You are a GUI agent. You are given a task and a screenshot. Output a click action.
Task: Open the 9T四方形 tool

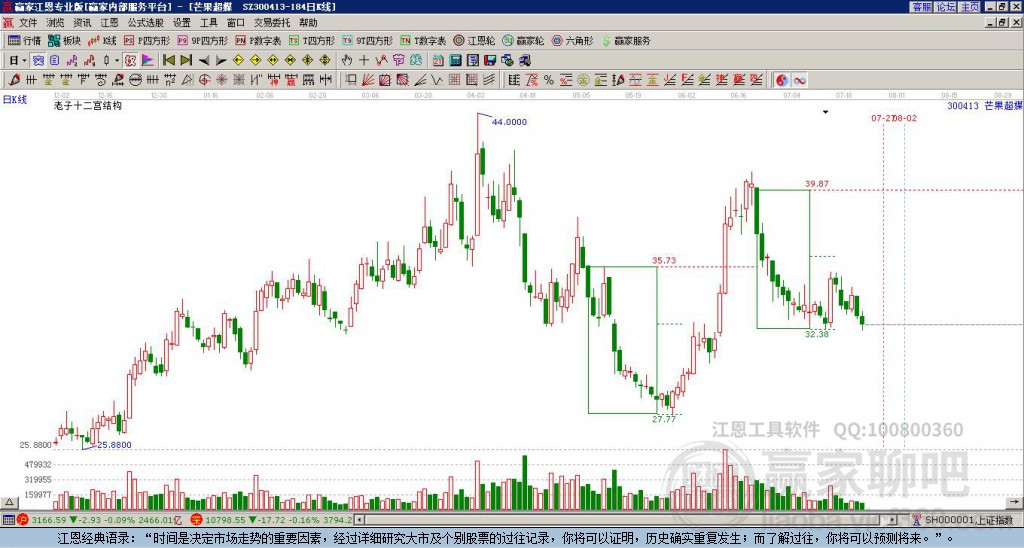tap(368, 40)
